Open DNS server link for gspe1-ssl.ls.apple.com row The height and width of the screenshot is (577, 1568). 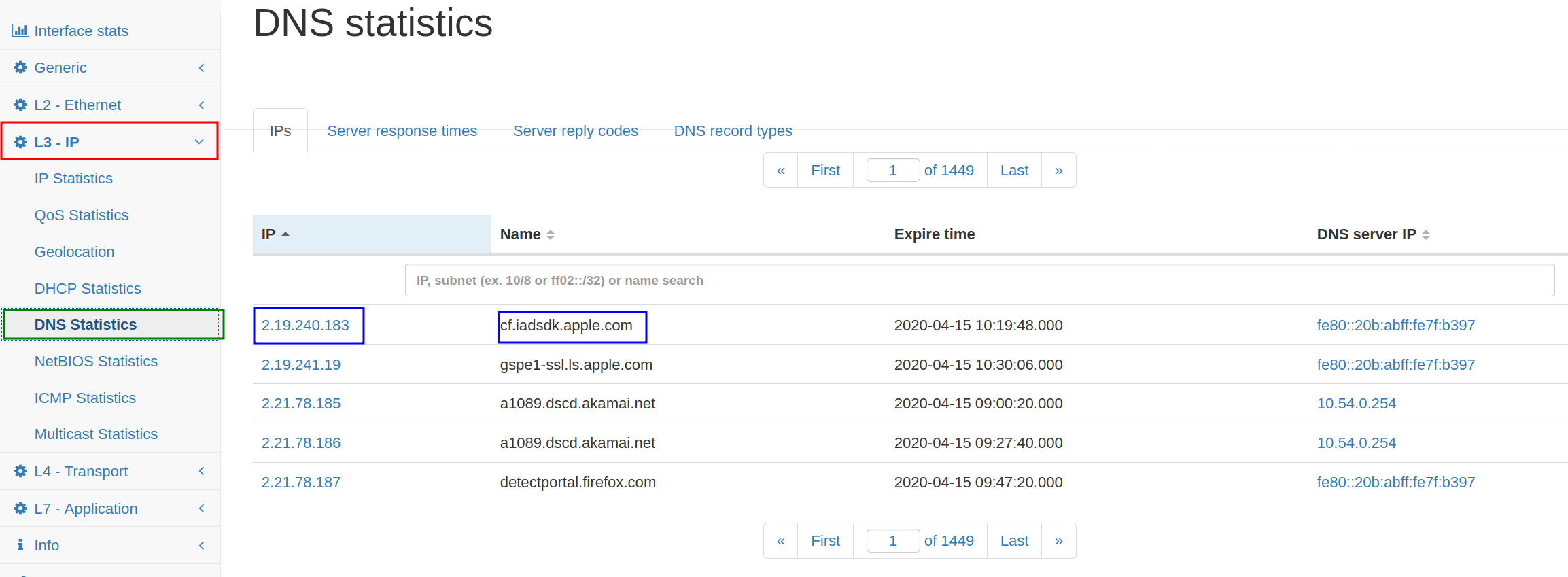coord(1396,364)
